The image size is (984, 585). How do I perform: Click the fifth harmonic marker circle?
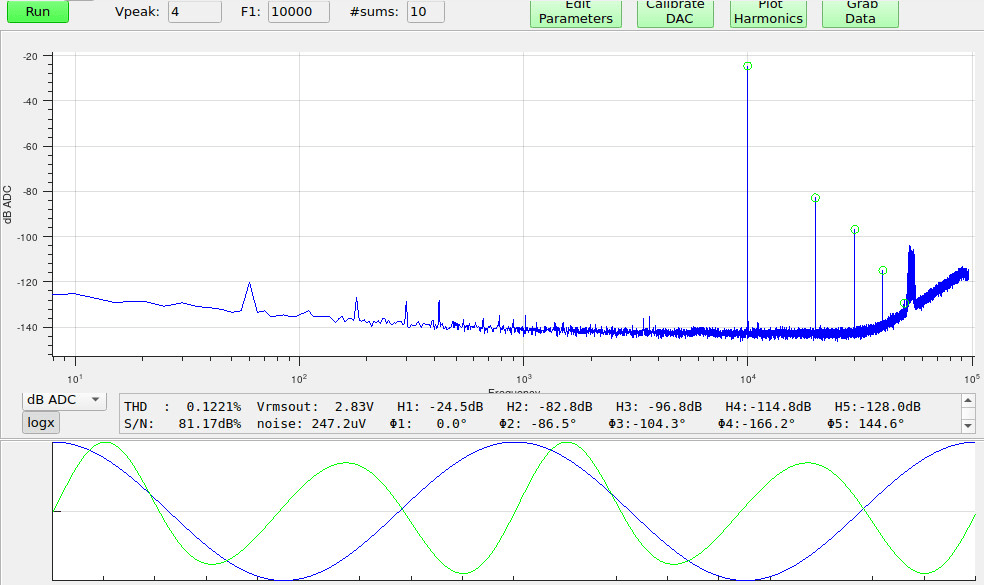(x=904, y=303)
